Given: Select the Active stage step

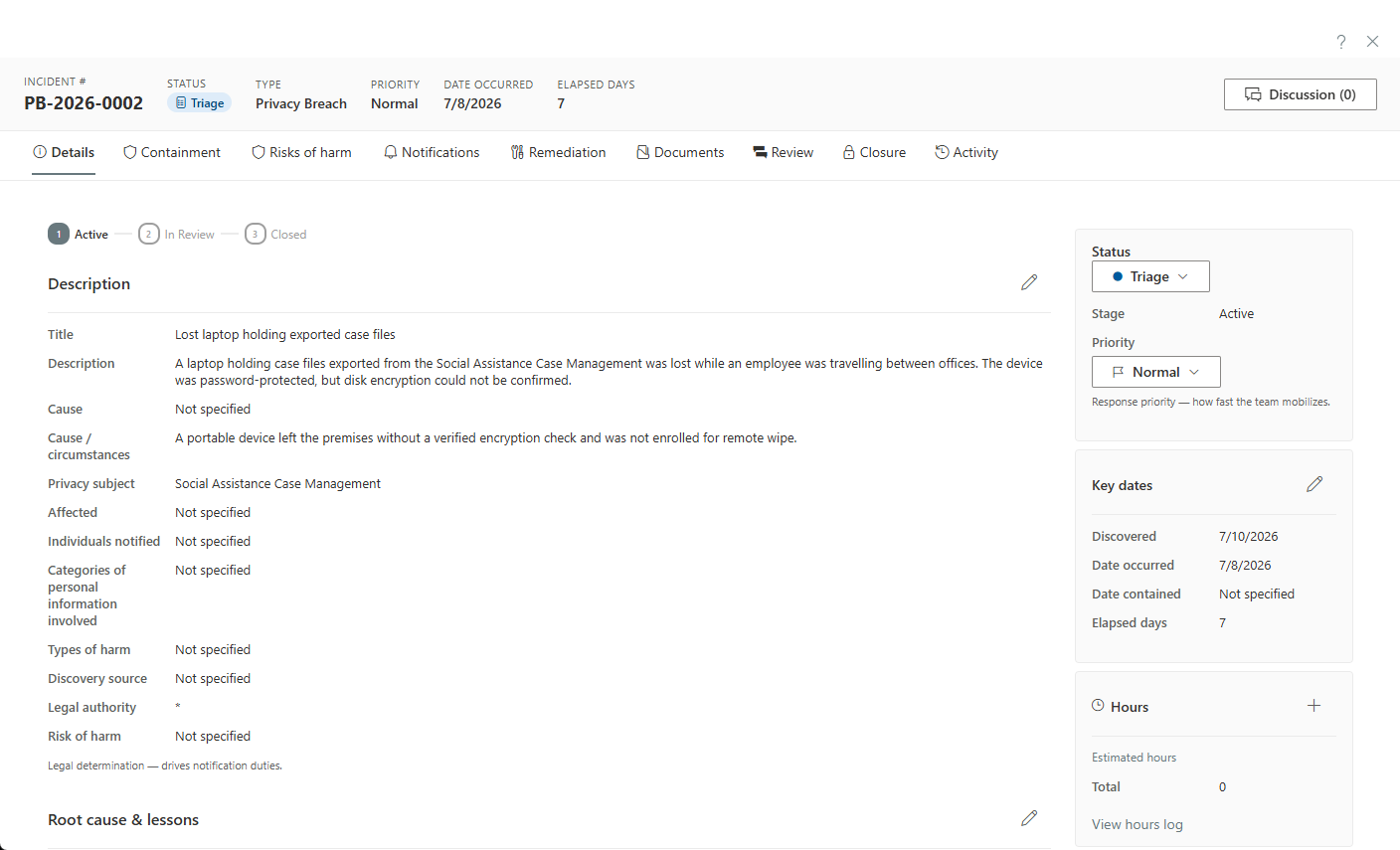Looking at the screenshot, I should coord(79,235).
